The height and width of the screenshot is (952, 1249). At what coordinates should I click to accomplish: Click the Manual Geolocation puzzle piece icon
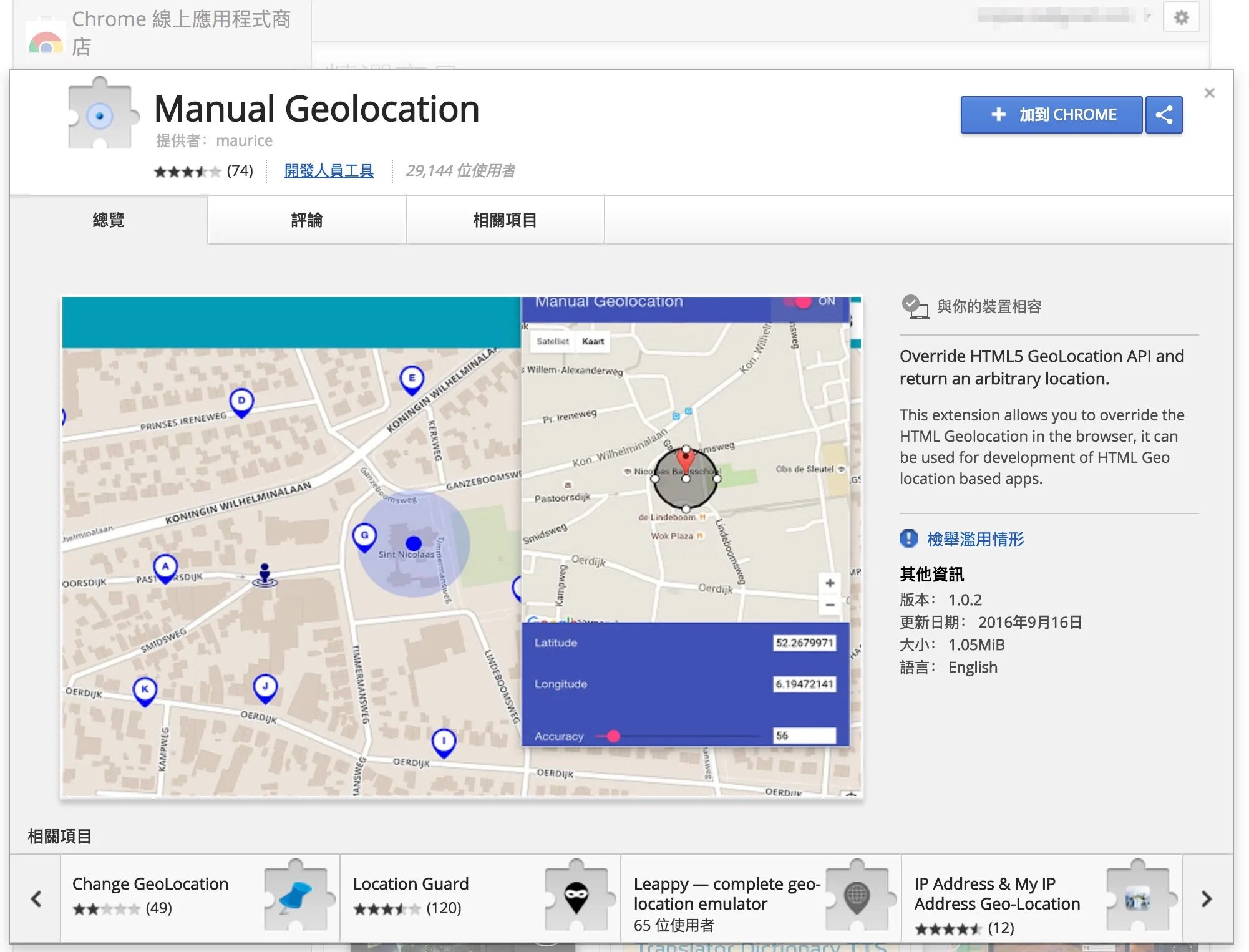click(100, 114)
